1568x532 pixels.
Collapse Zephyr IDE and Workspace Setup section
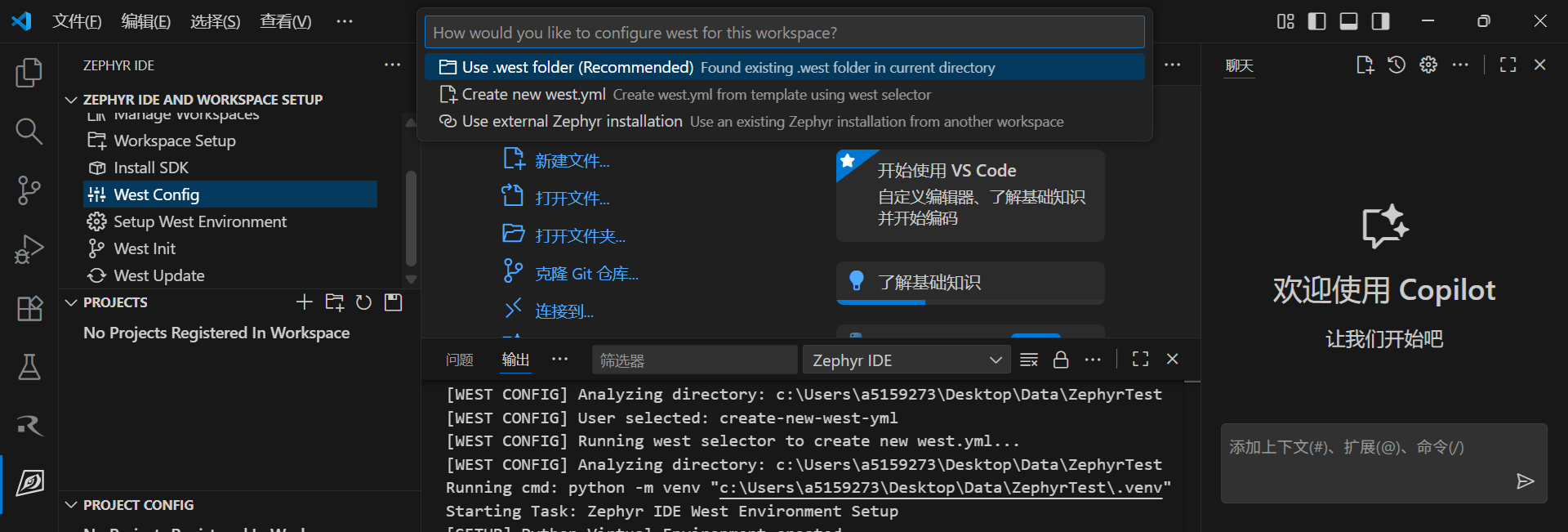pos(72,100)
